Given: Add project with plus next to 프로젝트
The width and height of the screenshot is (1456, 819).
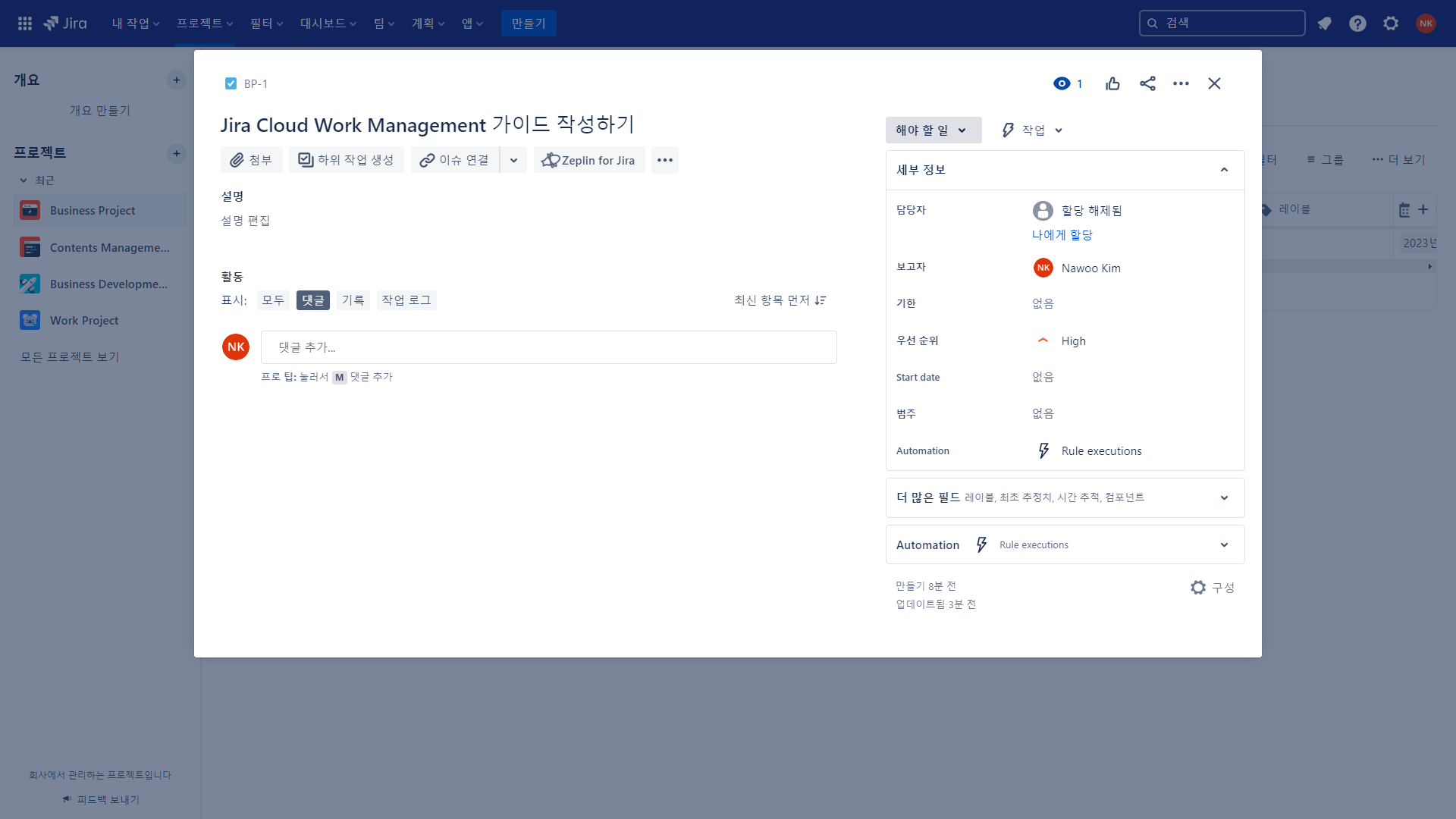Looking at the screenshot, I should click(x=177, y=153).
